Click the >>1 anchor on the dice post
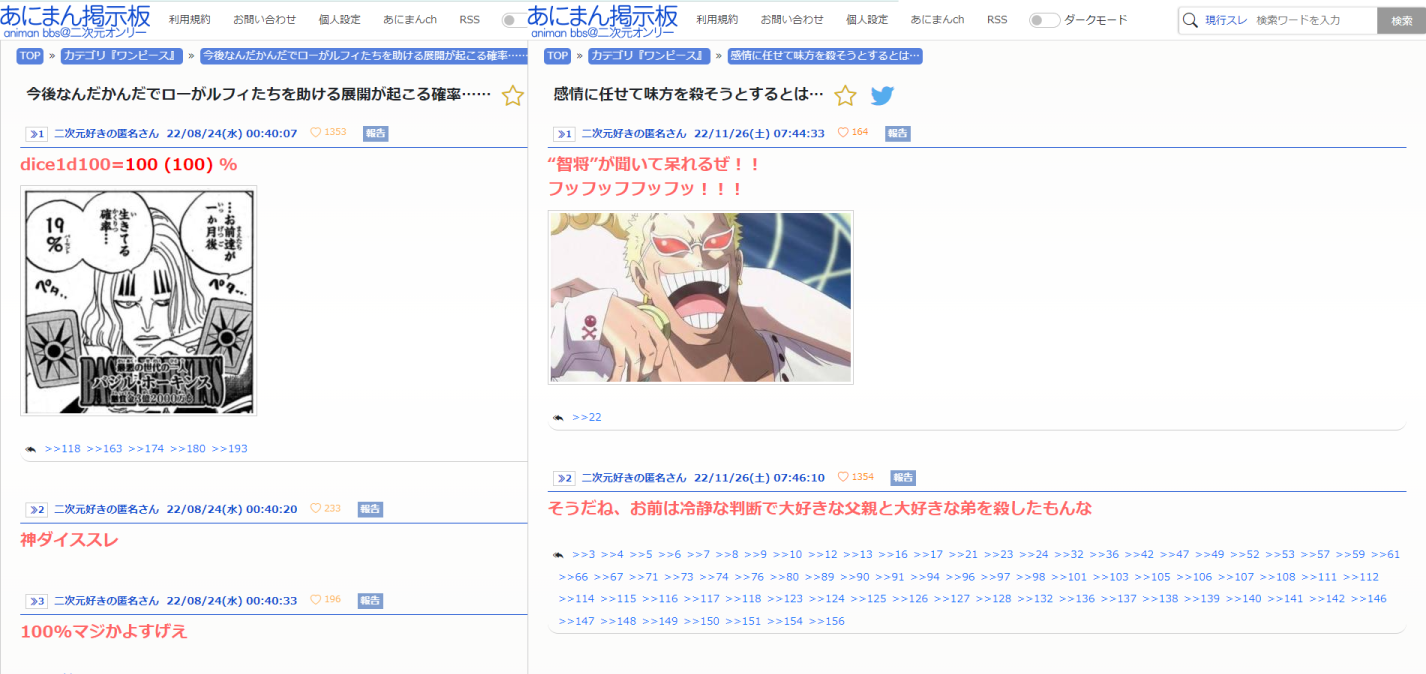 (37, 133)
